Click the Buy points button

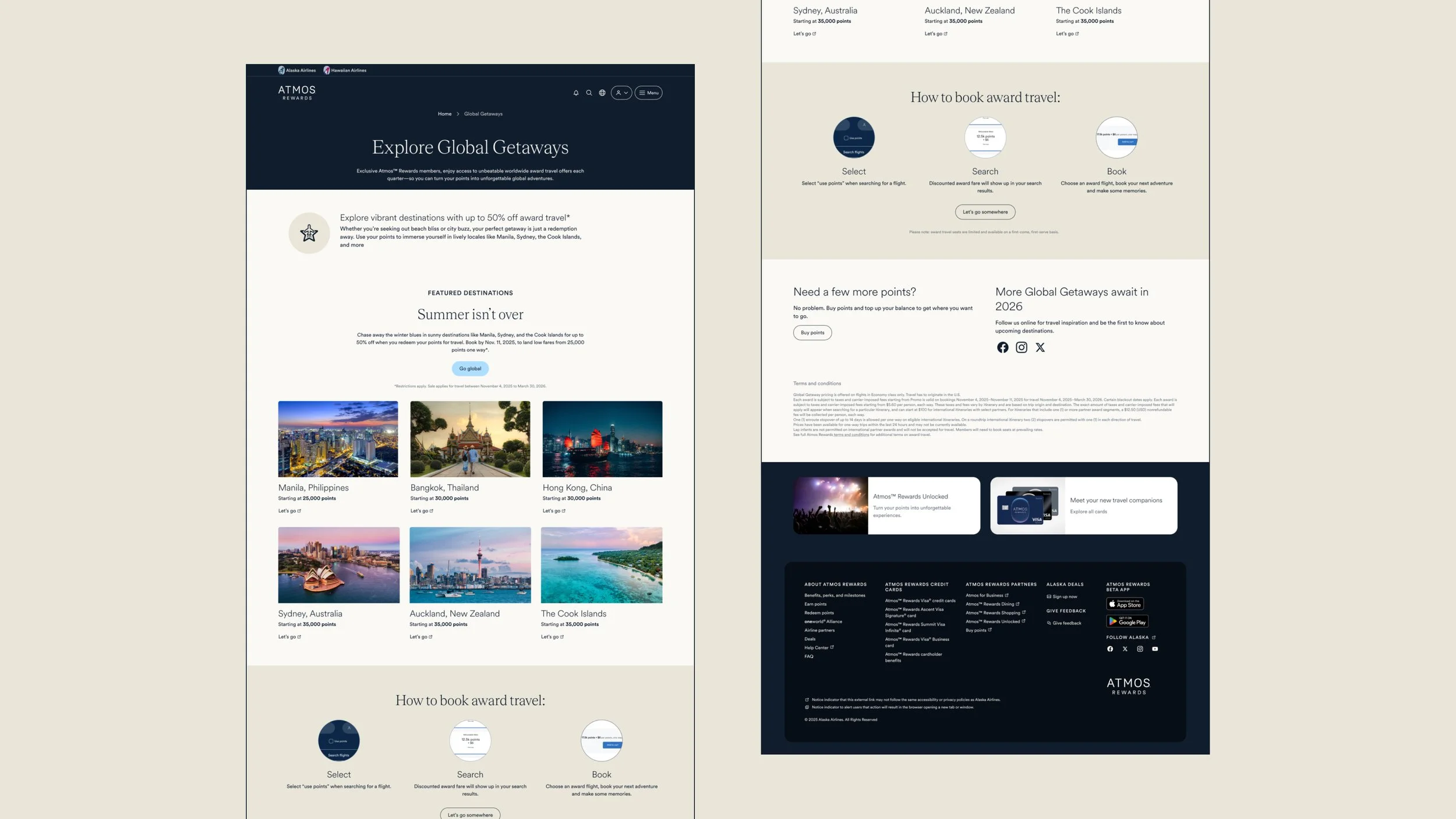pyautogui.click(x=812, y=333)
